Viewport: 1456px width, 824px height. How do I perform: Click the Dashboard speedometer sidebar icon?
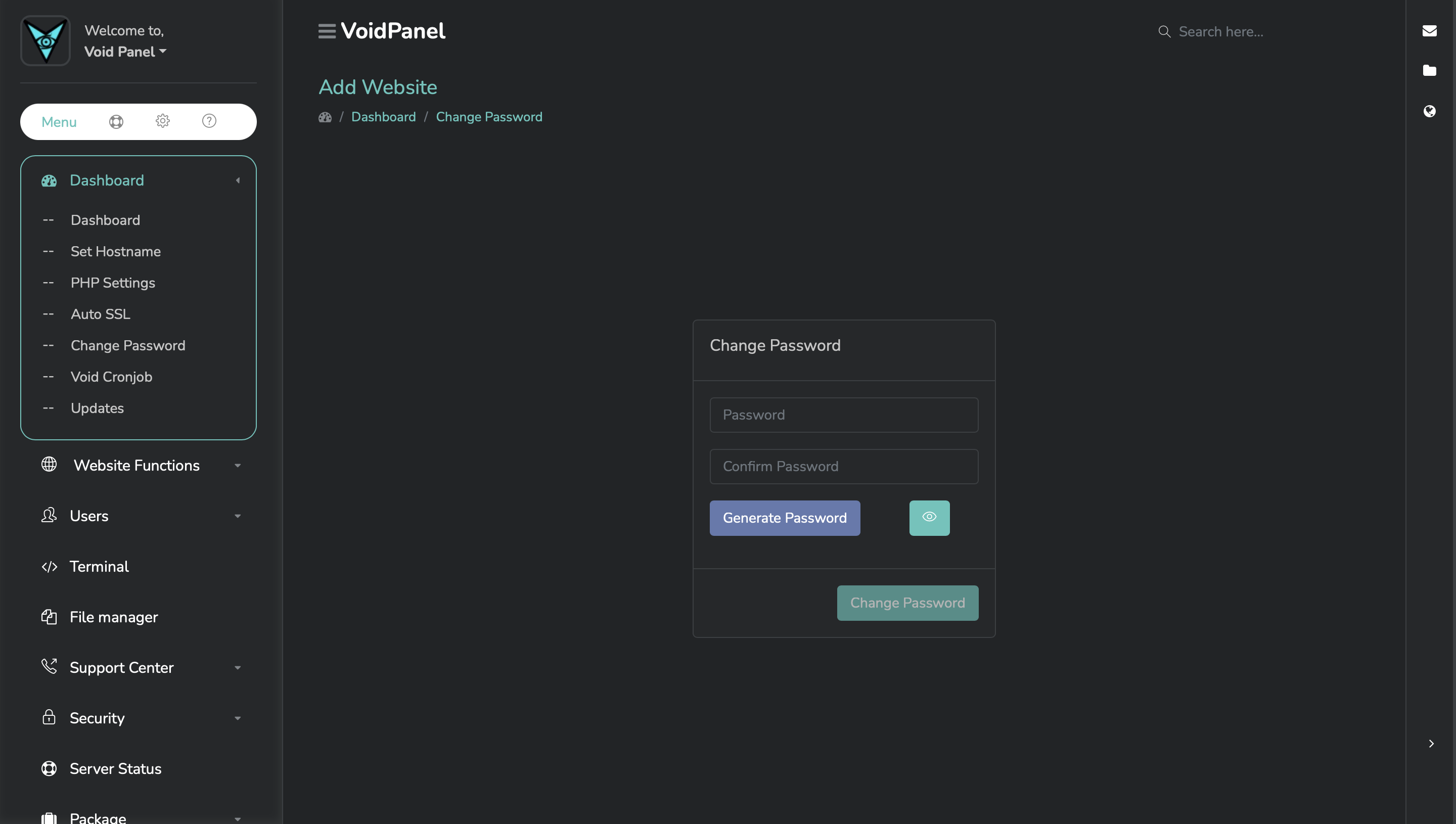tap(49, 180)
